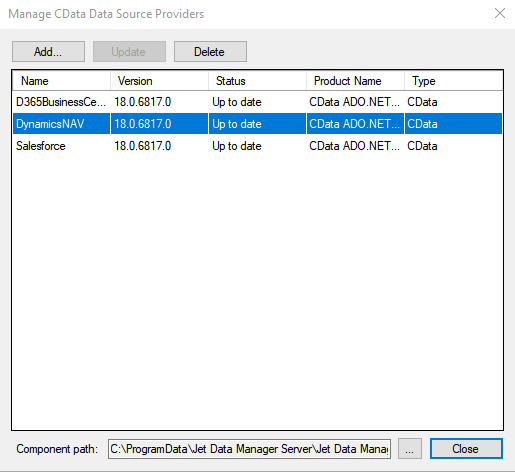Select the DynamicsNAV provider name
515x472 pixels.
point(50,124)
